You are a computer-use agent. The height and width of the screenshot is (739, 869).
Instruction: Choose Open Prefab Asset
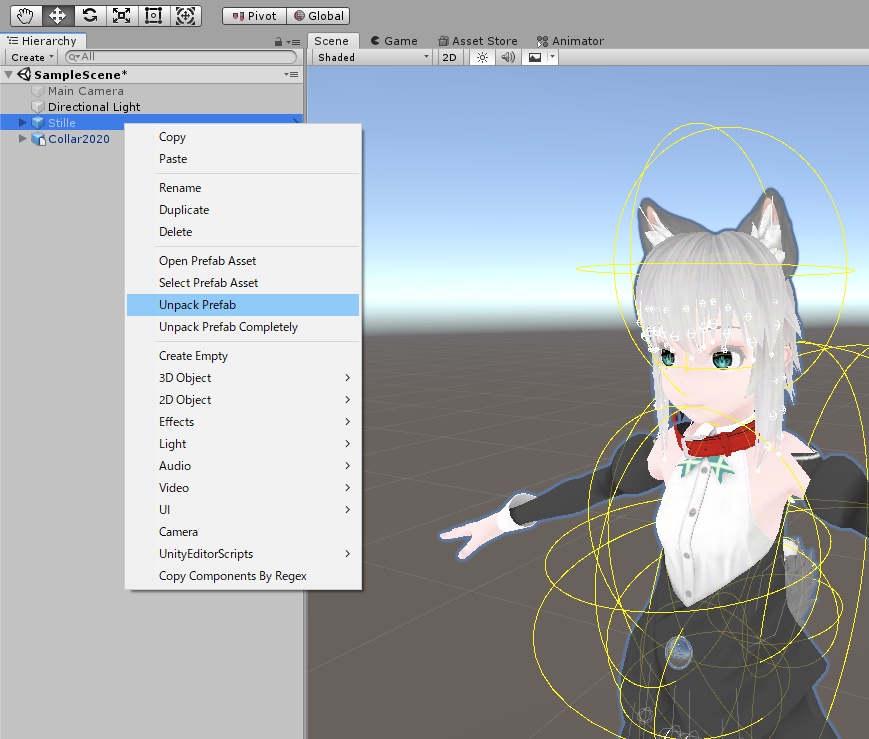(x=243, y=261)
